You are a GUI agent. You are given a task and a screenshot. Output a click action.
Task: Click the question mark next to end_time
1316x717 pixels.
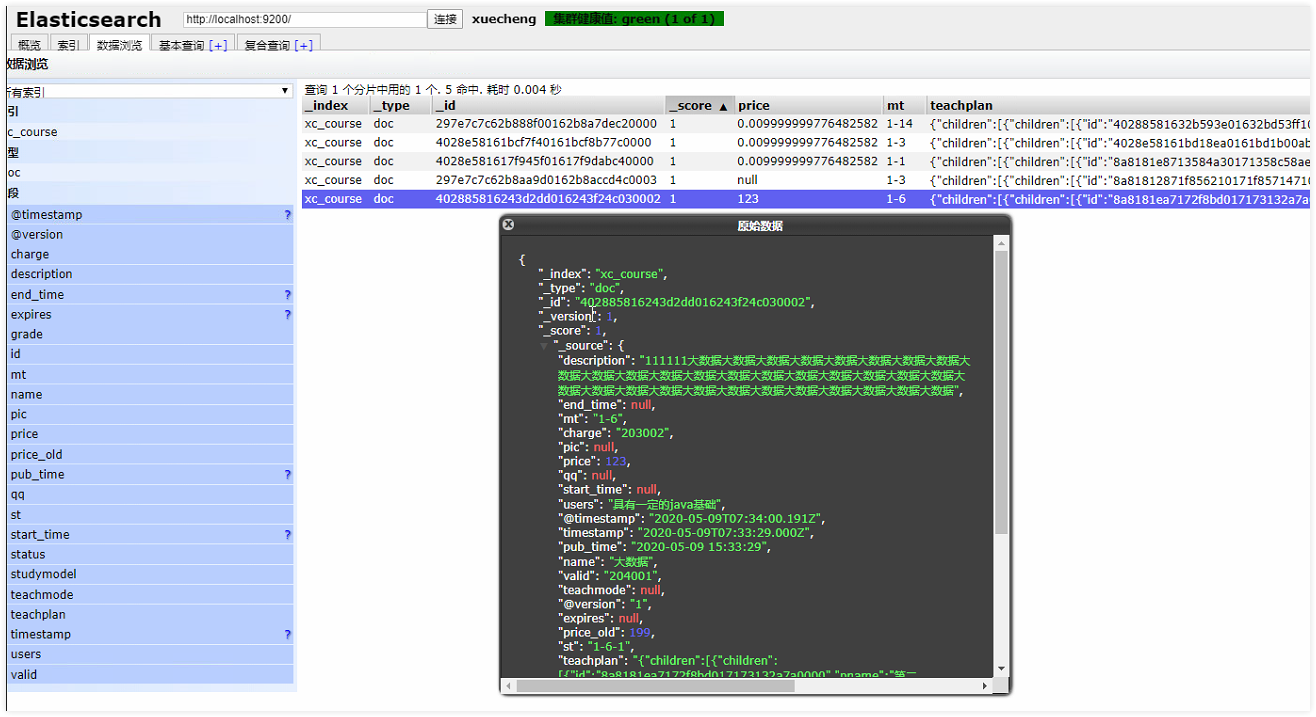click(288, 295)
